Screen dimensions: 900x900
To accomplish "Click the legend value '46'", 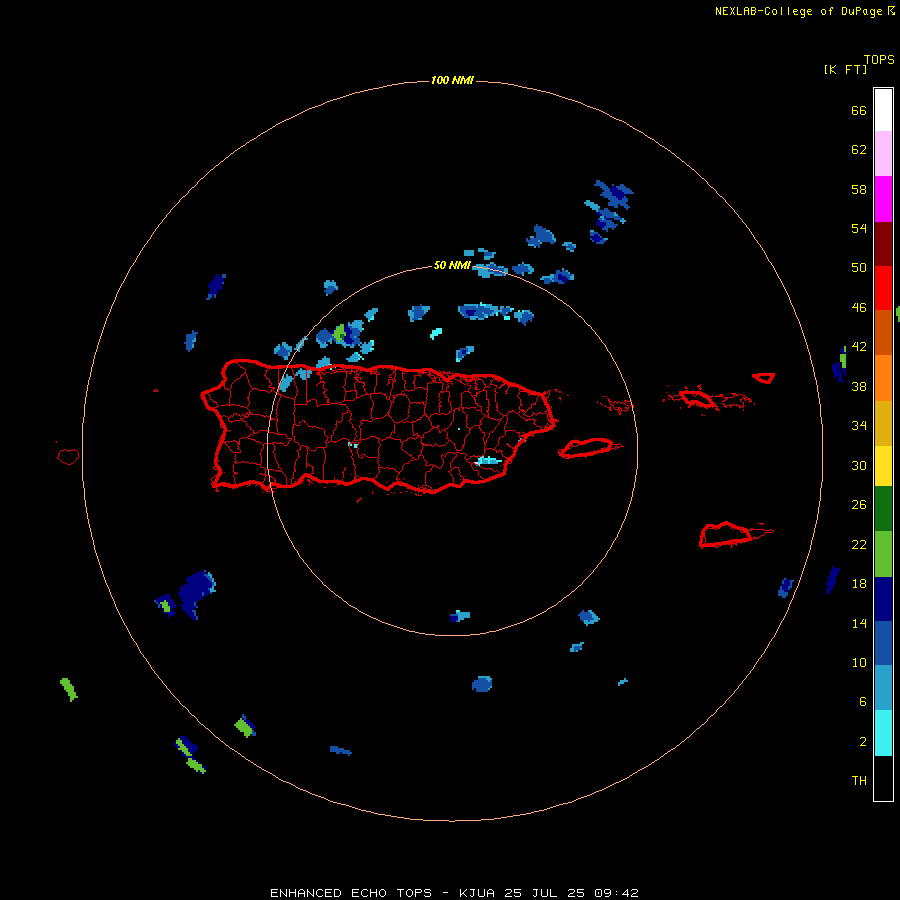I will coord(859,308).
